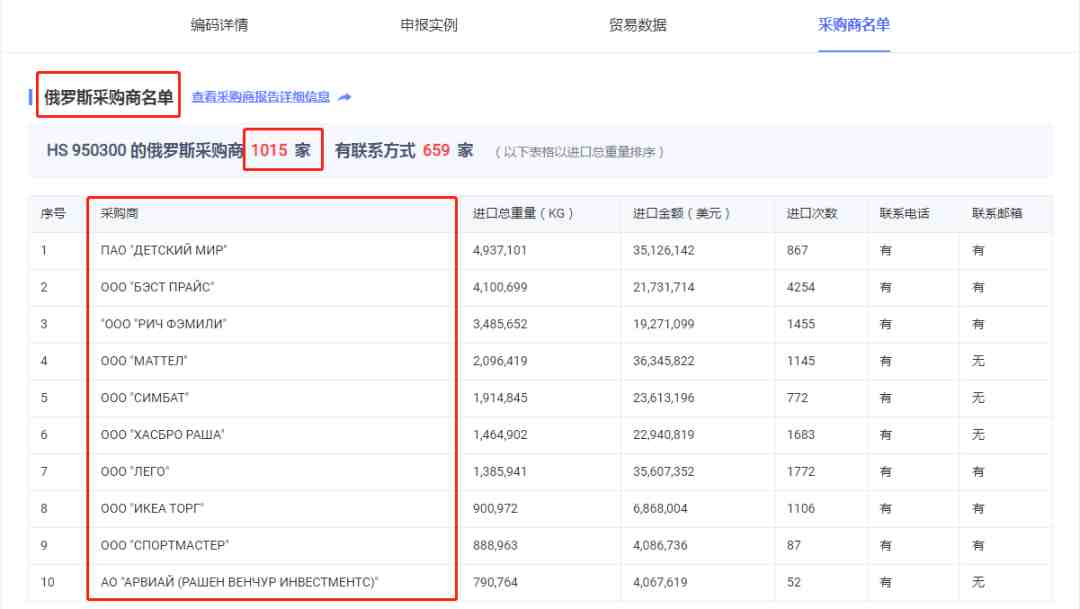Click the buyer total 1015 家

[x=281, y=150]
